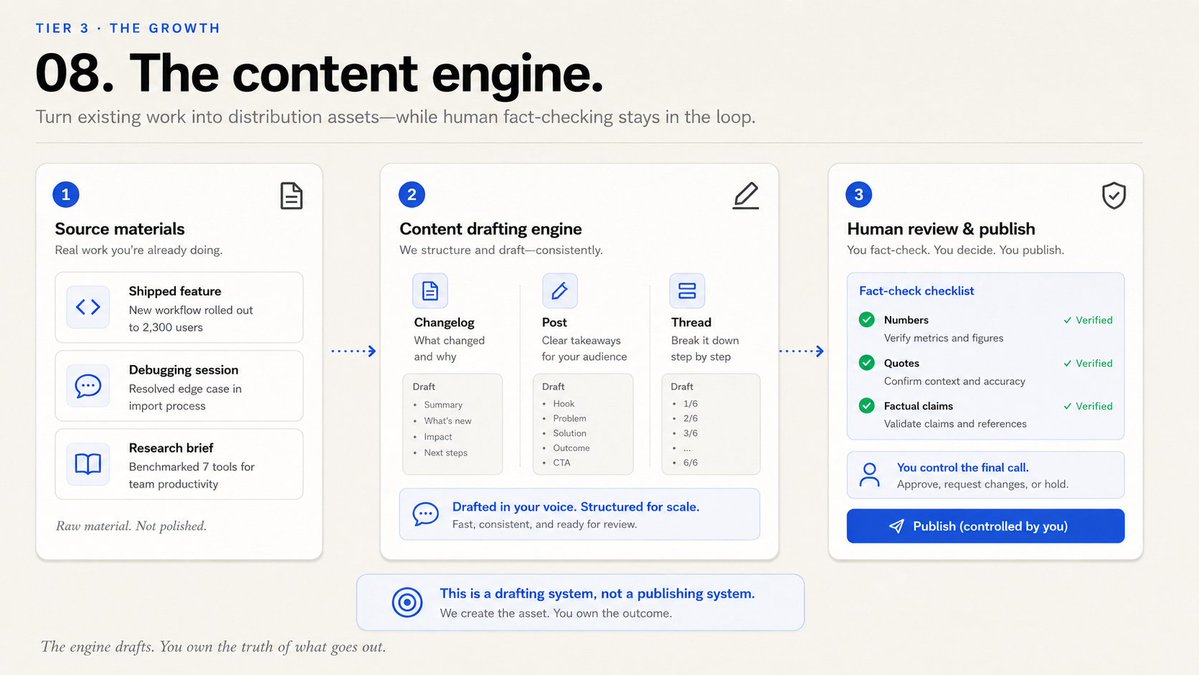1199x675 pixels.
Task: Click the Changelog document icon
Action: [x=430, y=290]
